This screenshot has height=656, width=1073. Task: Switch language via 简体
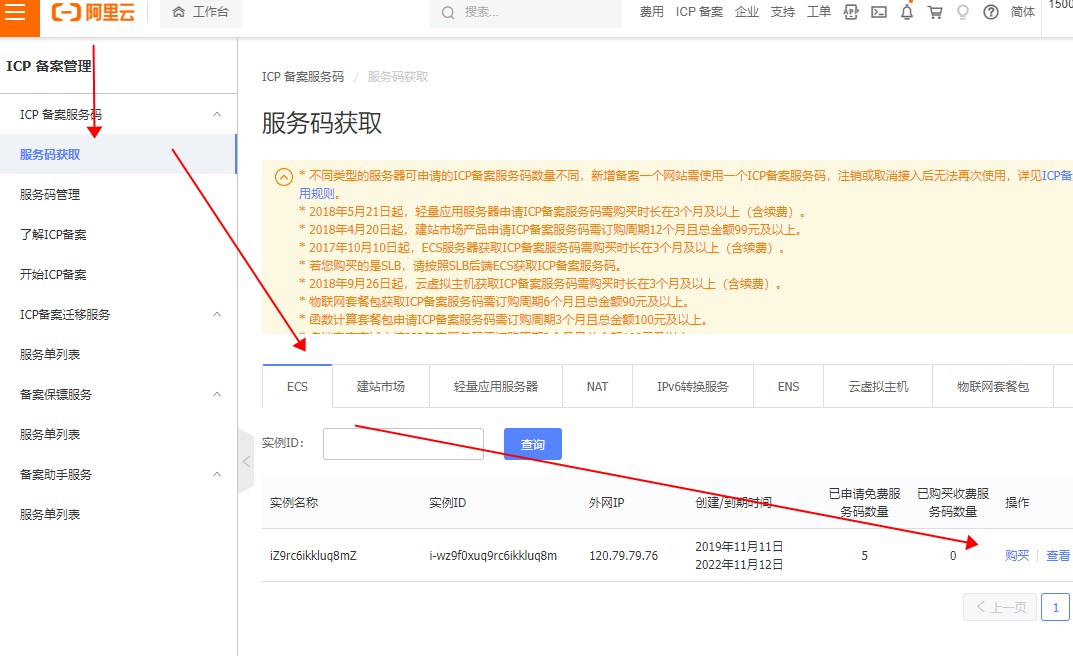click(x=1023, y=12)
